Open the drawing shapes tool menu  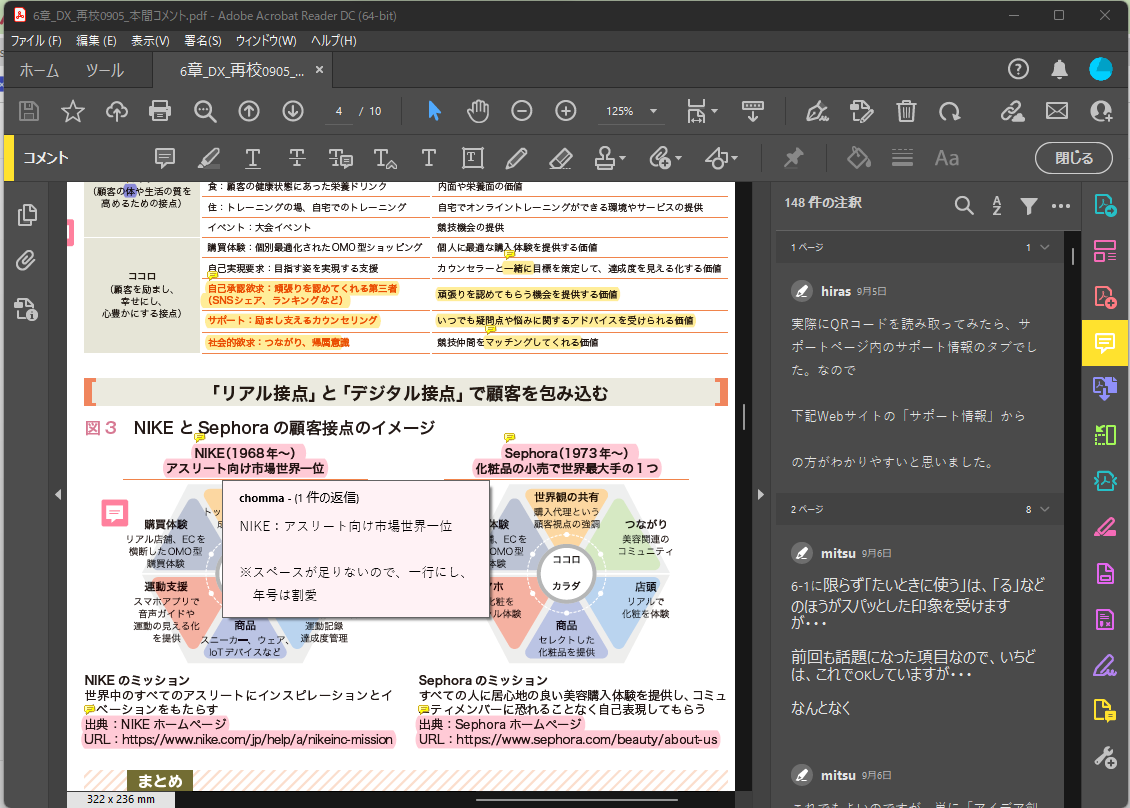click(x=721, y=158)
